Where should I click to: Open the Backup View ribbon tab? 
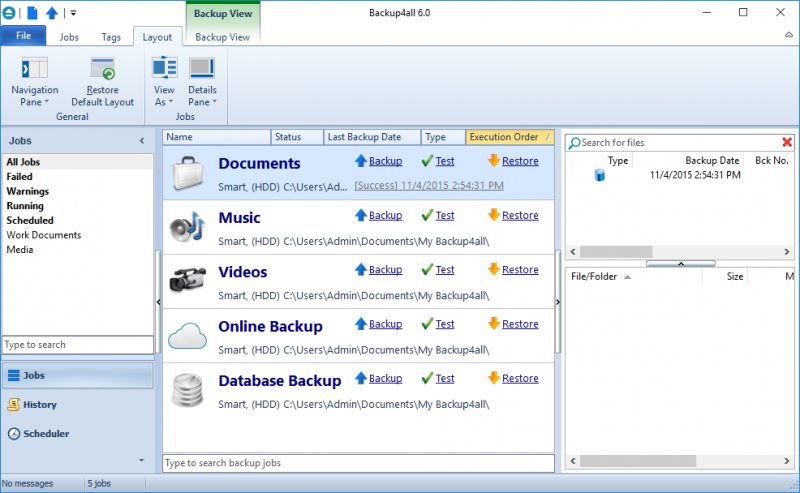tap(222, 37)
